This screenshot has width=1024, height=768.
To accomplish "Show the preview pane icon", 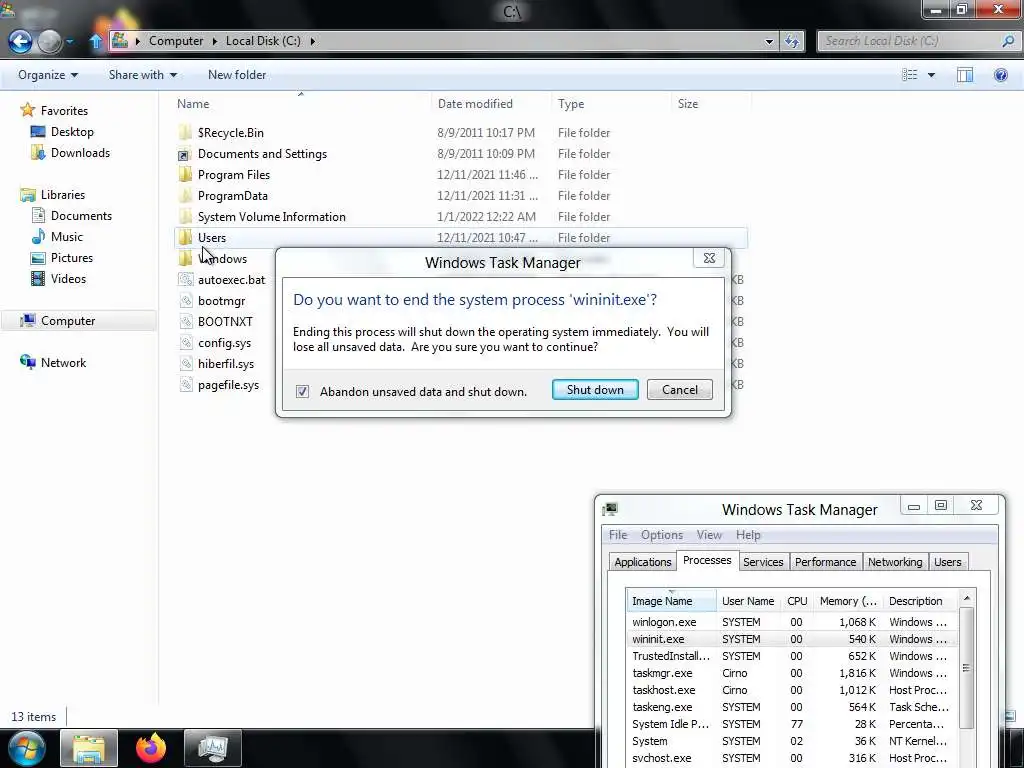I will [965, 74].
